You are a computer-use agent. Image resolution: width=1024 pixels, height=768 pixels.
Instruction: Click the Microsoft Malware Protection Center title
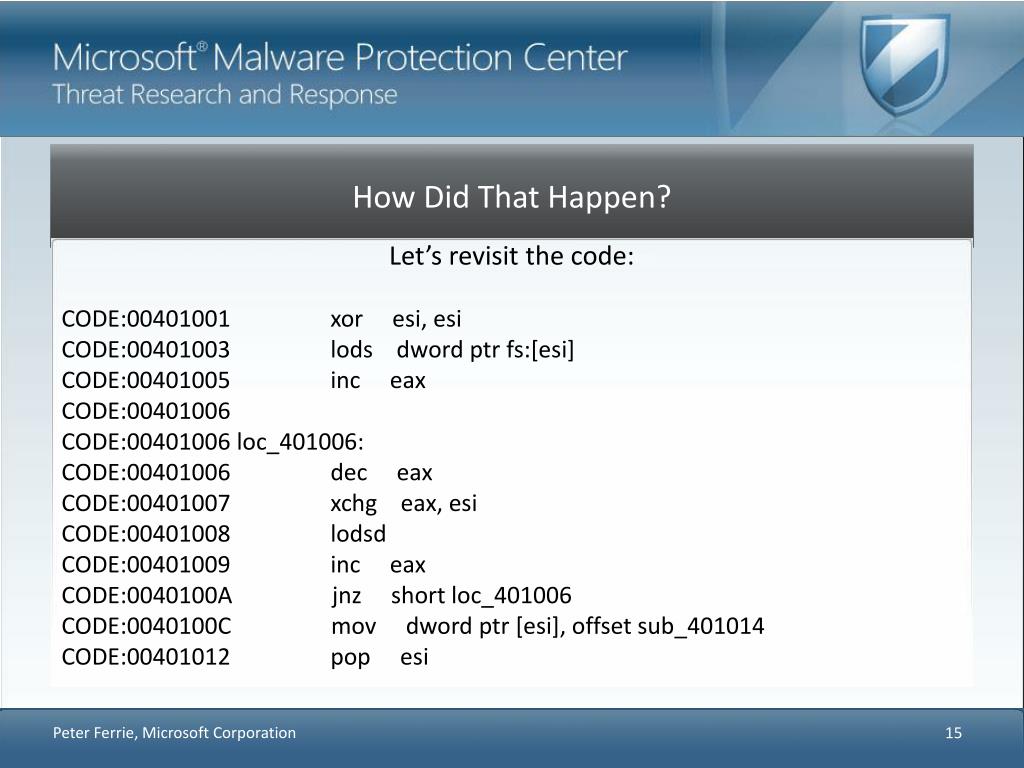(x=340, y=57)
